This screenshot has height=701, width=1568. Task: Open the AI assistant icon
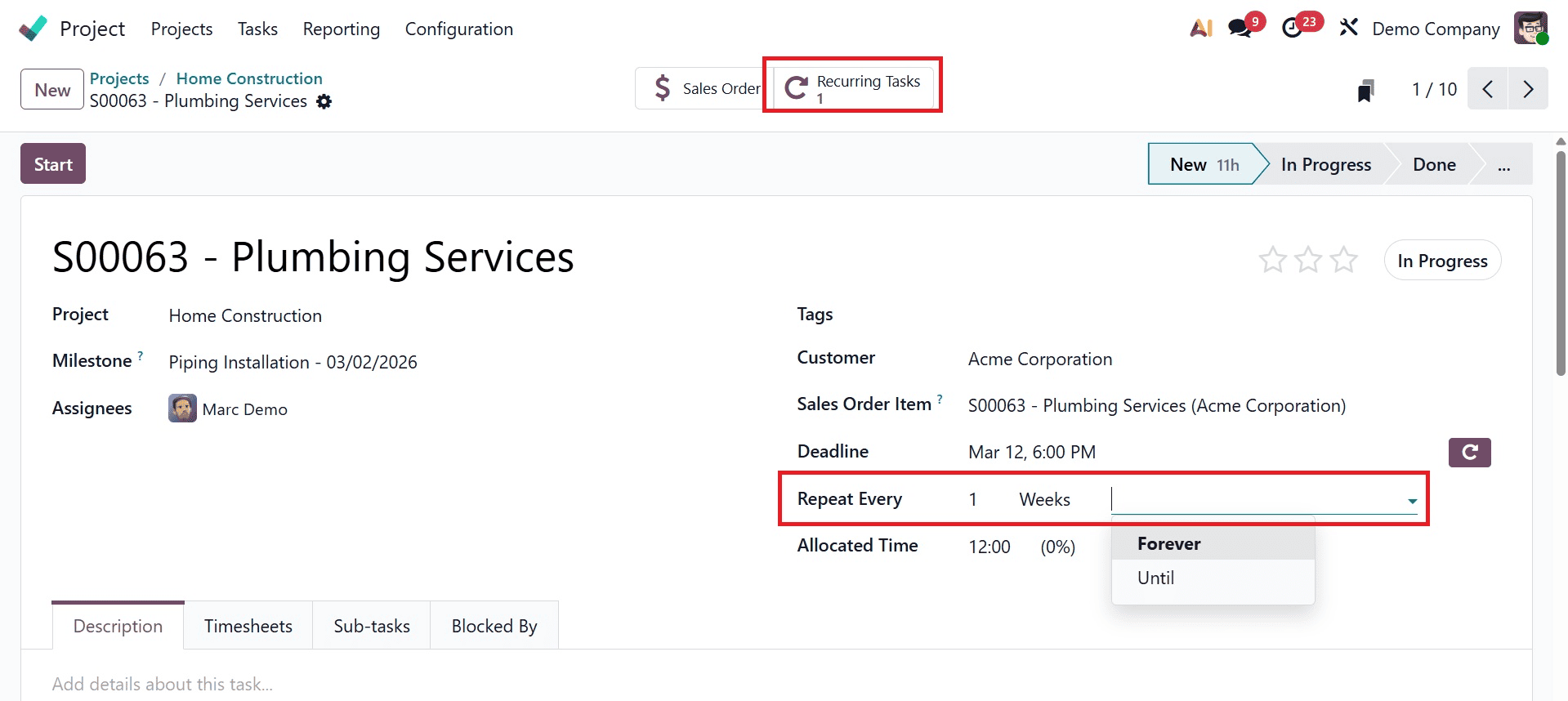[1201, 28]
